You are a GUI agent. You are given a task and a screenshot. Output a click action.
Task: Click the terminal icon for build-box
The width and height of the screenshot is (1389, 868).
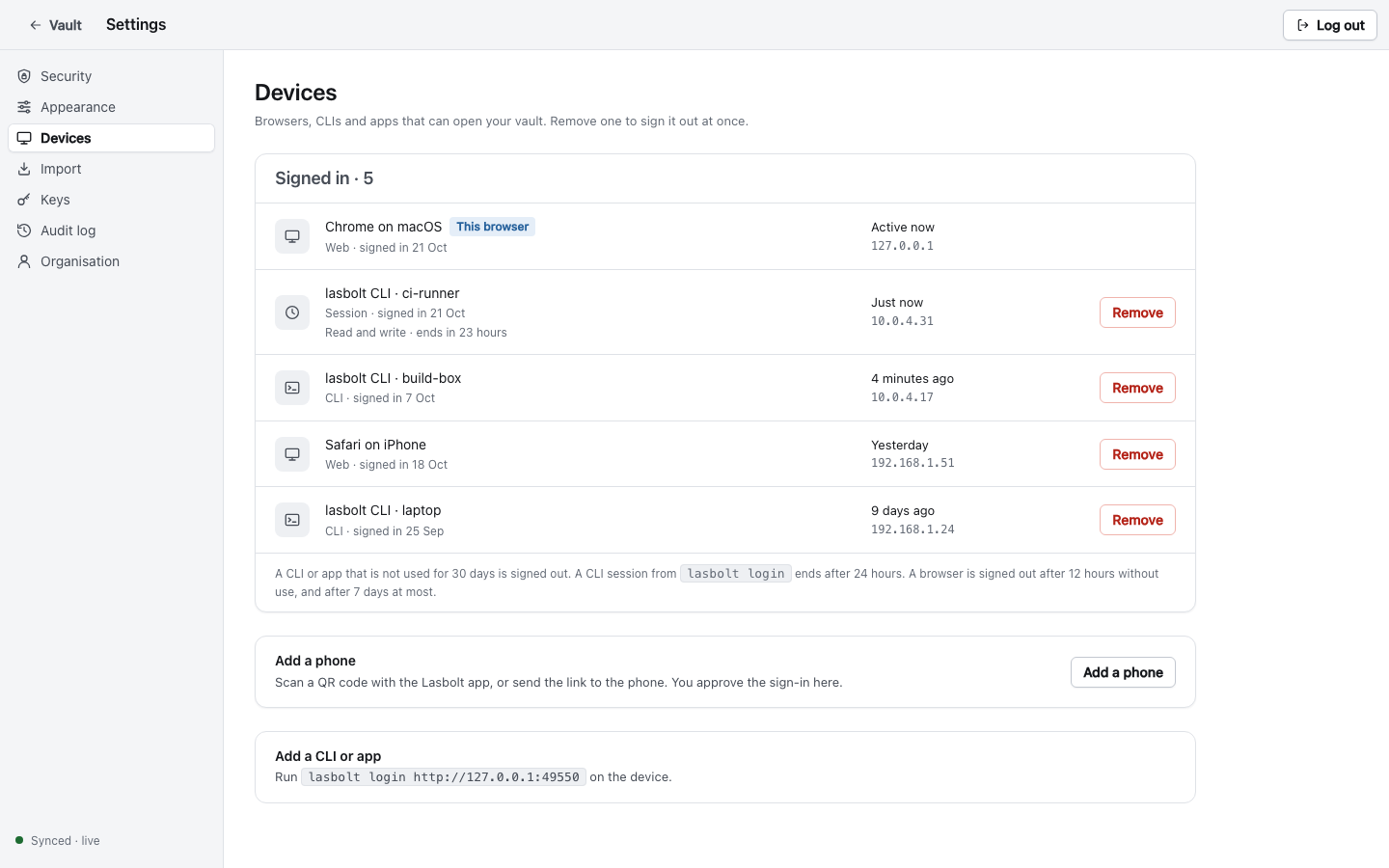click(292, 388)
